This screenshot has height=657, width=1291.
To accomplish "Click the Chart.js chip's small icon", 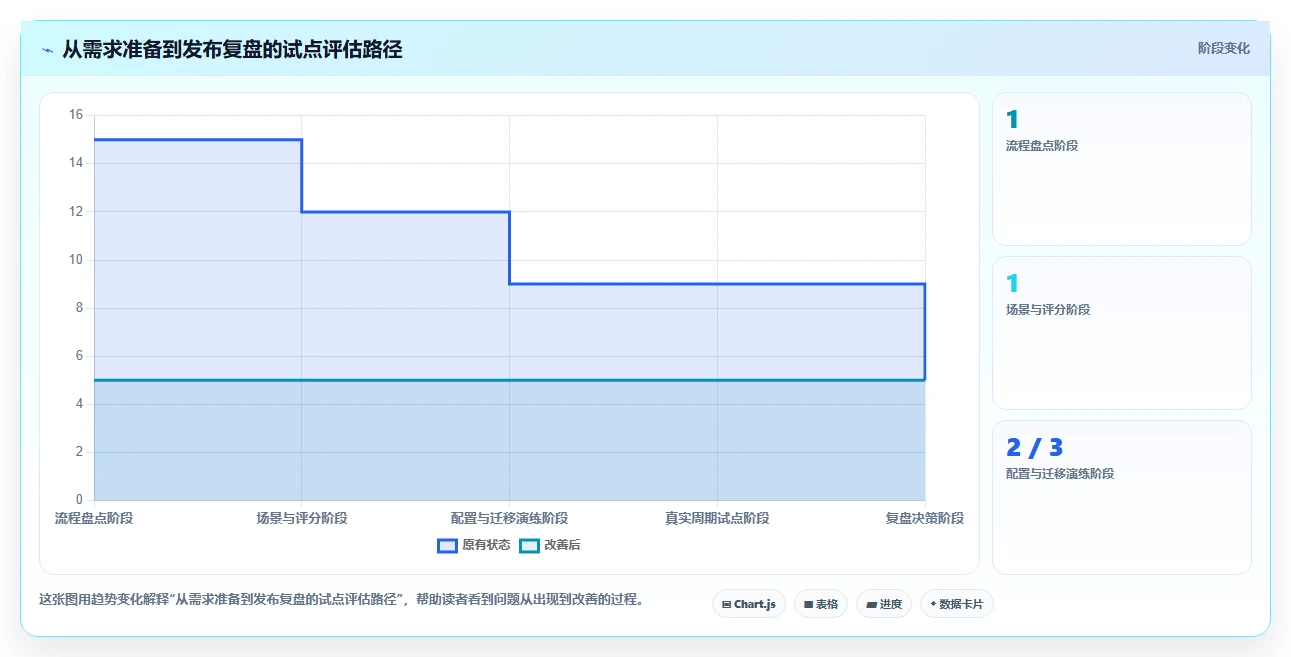I will tap(726, 604).
